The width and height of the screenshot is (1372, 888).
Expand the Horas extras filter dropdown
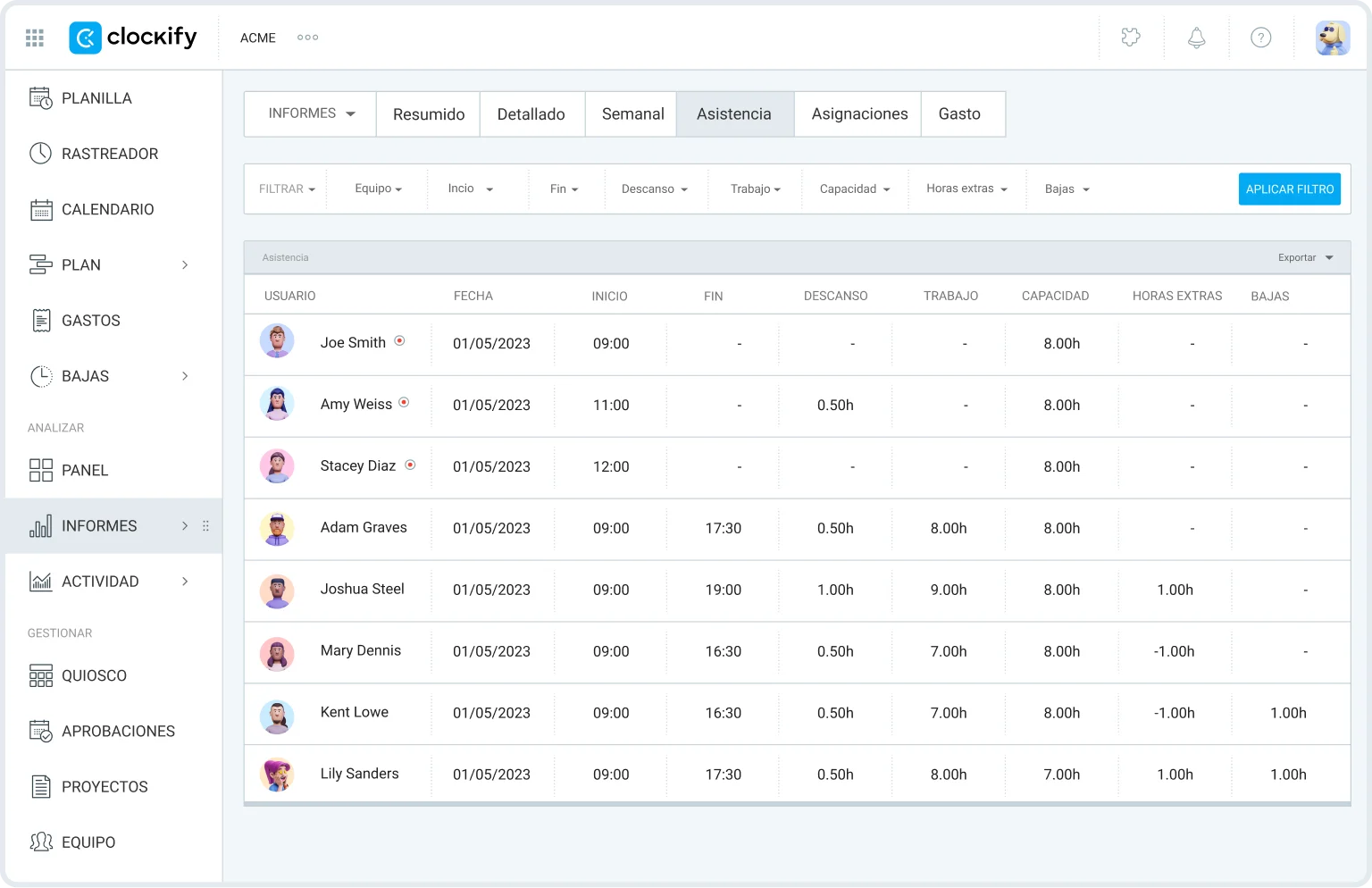pyautogui.click(x=966, y=189)
